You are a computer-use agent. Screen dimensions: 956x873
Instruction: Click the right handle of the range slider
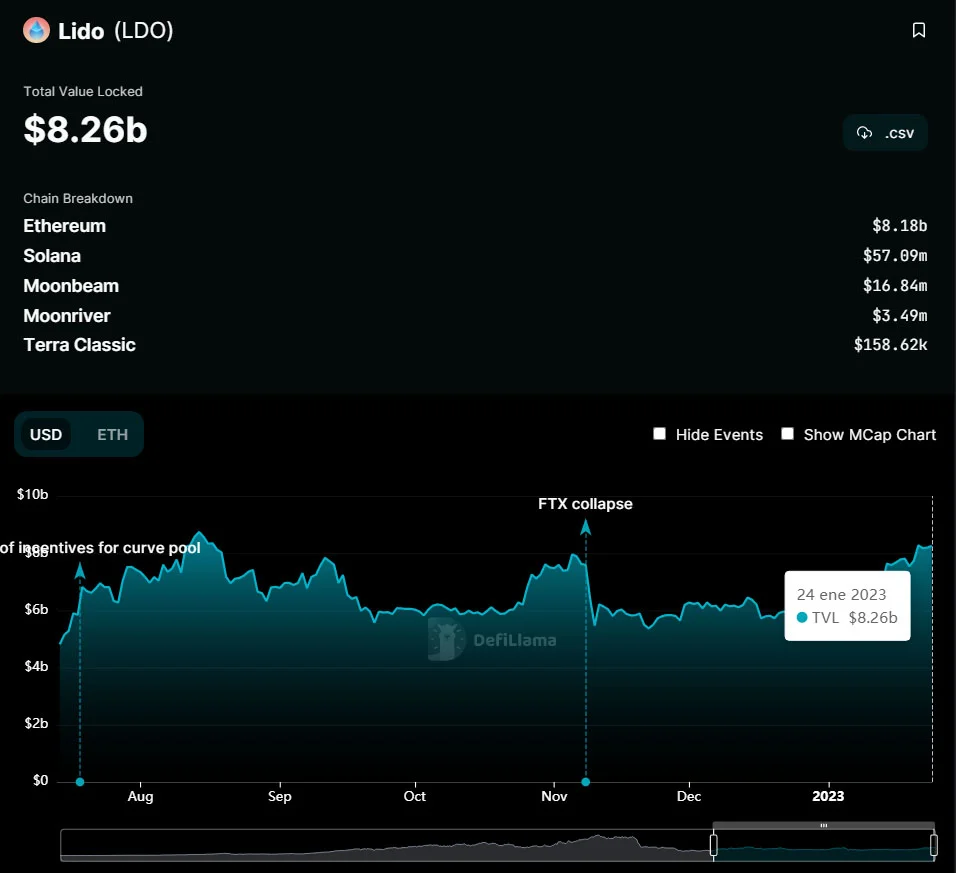coord(933,845)
